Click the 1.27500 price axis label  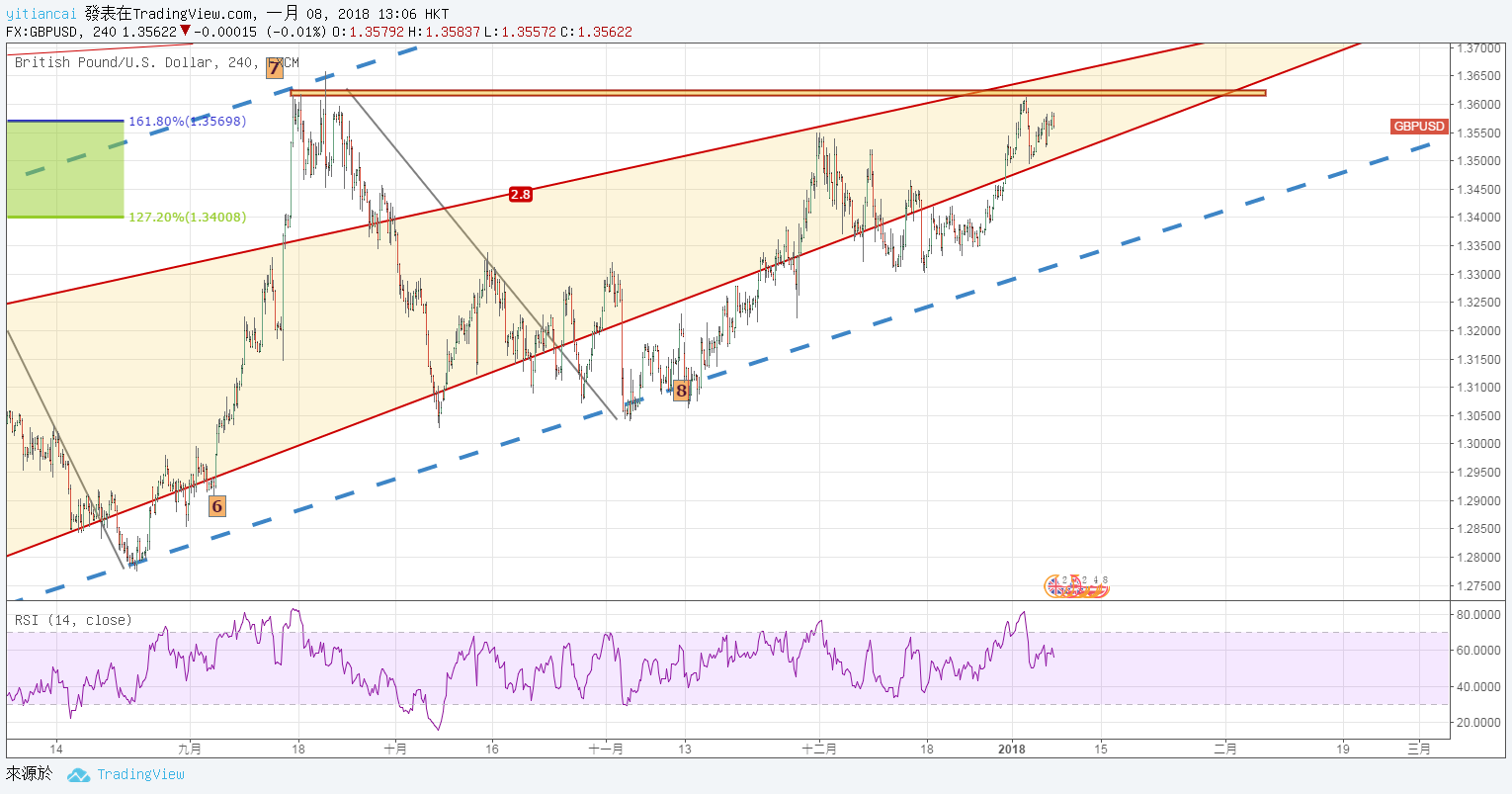1480,586
